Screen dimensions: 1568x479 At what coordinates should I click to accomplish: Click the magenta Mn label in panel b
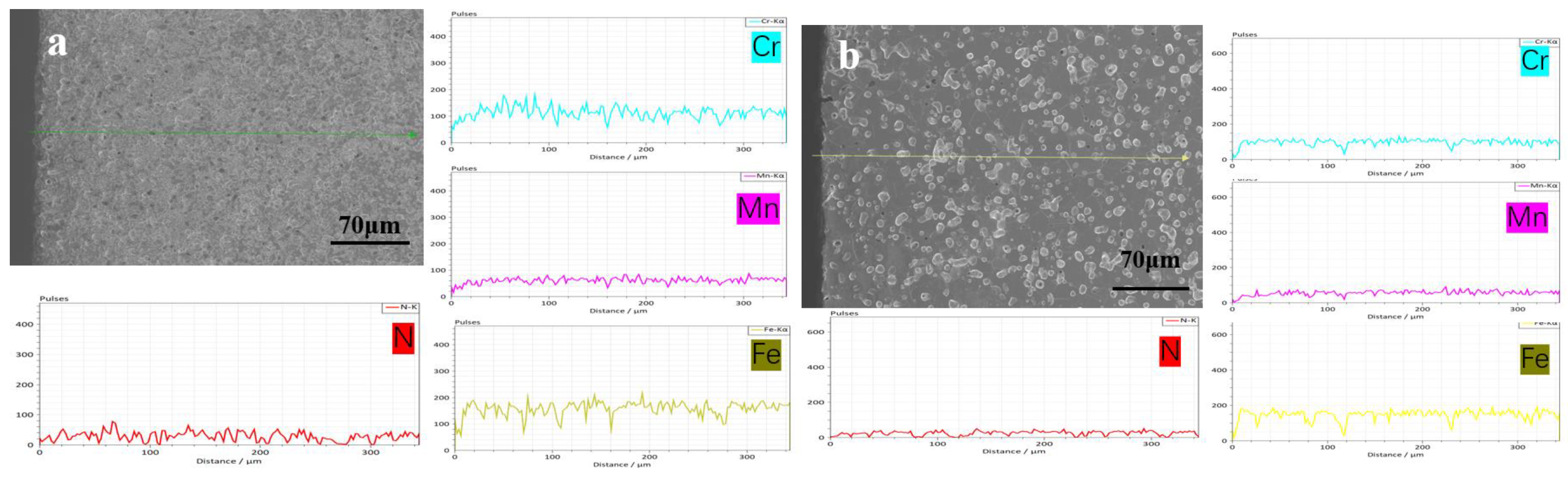coord(1527,217)
